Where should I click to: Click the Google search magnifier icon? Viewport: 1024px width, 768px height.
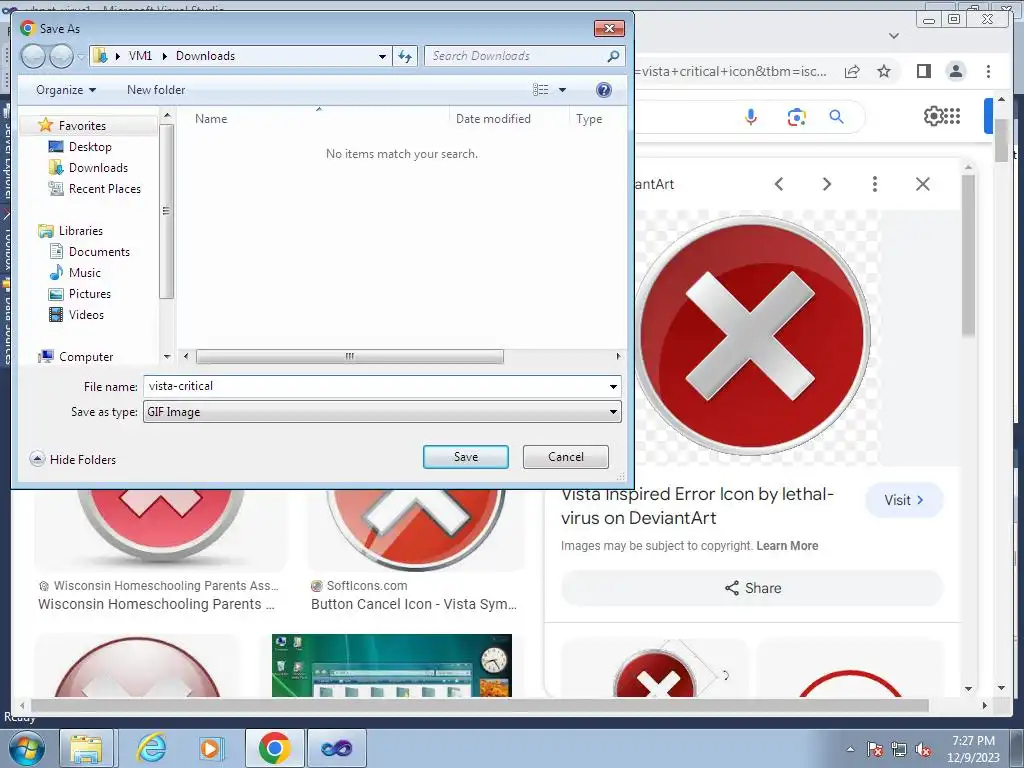(836, 117)
